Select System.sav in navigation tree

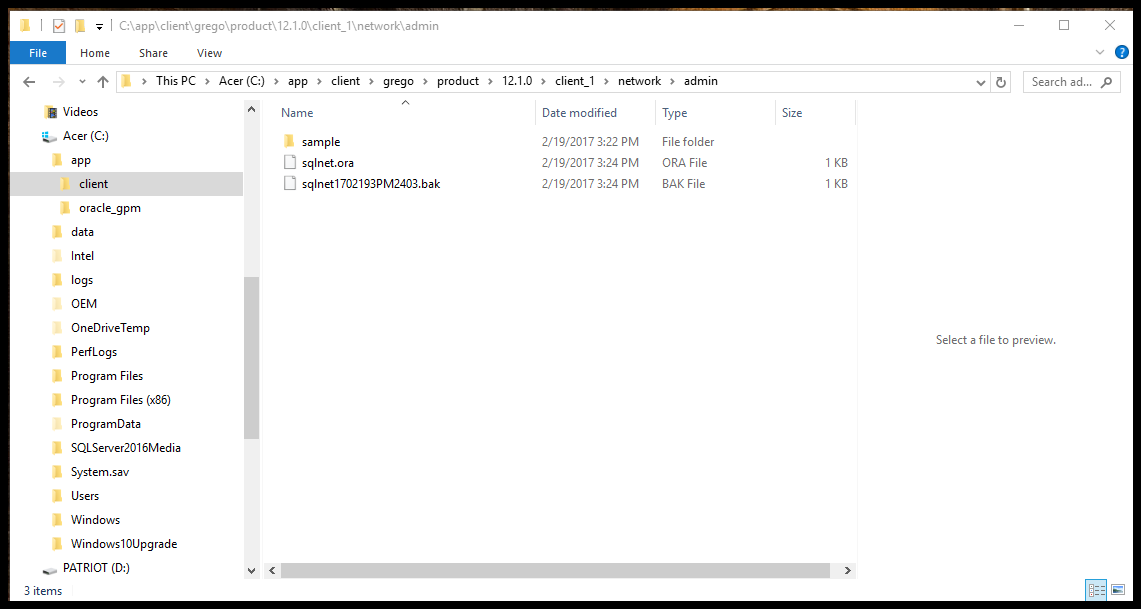(100, 472)
